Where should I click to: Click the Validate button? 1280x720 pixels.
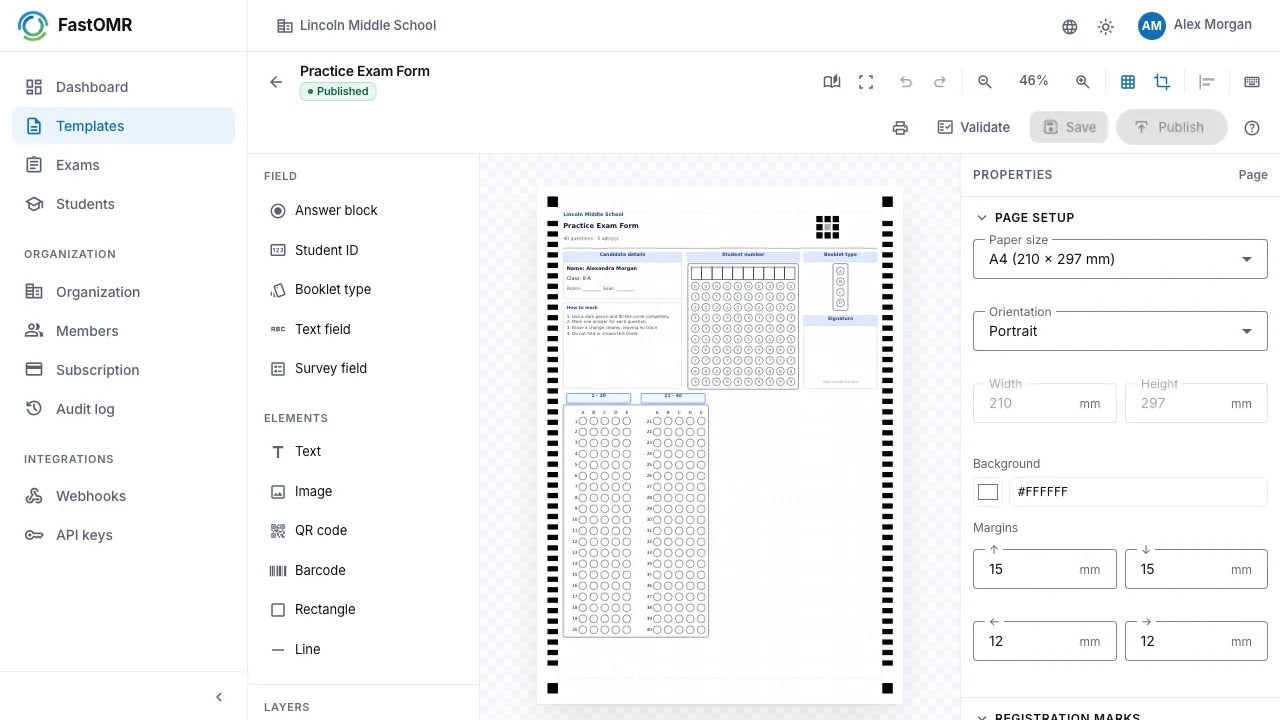pos(973,127)
